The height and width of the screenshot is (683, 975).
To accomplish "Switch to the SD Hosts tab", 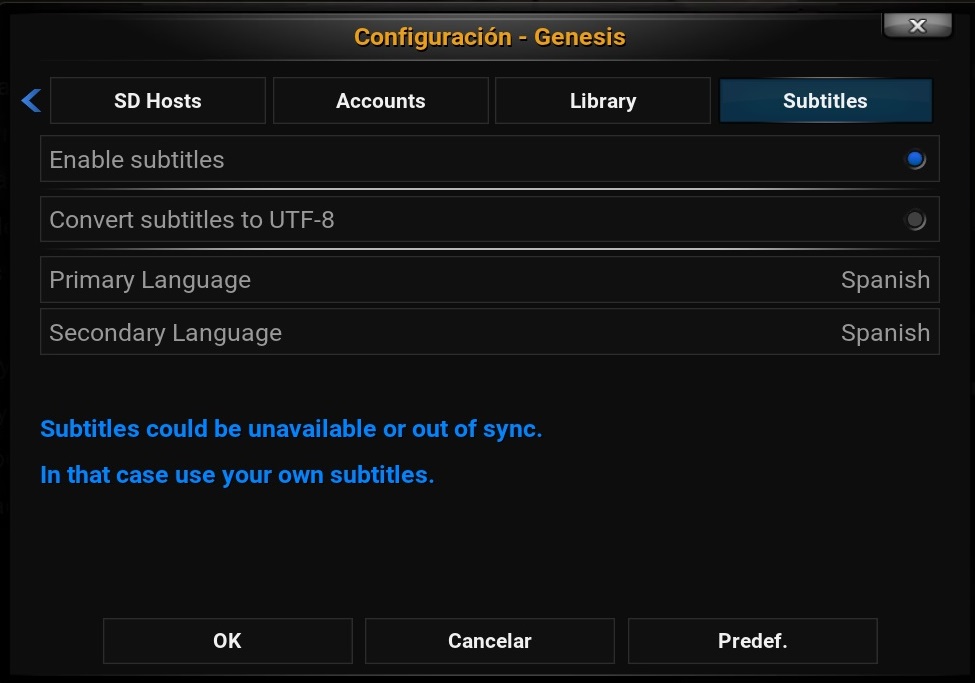I will pos(158,101).
